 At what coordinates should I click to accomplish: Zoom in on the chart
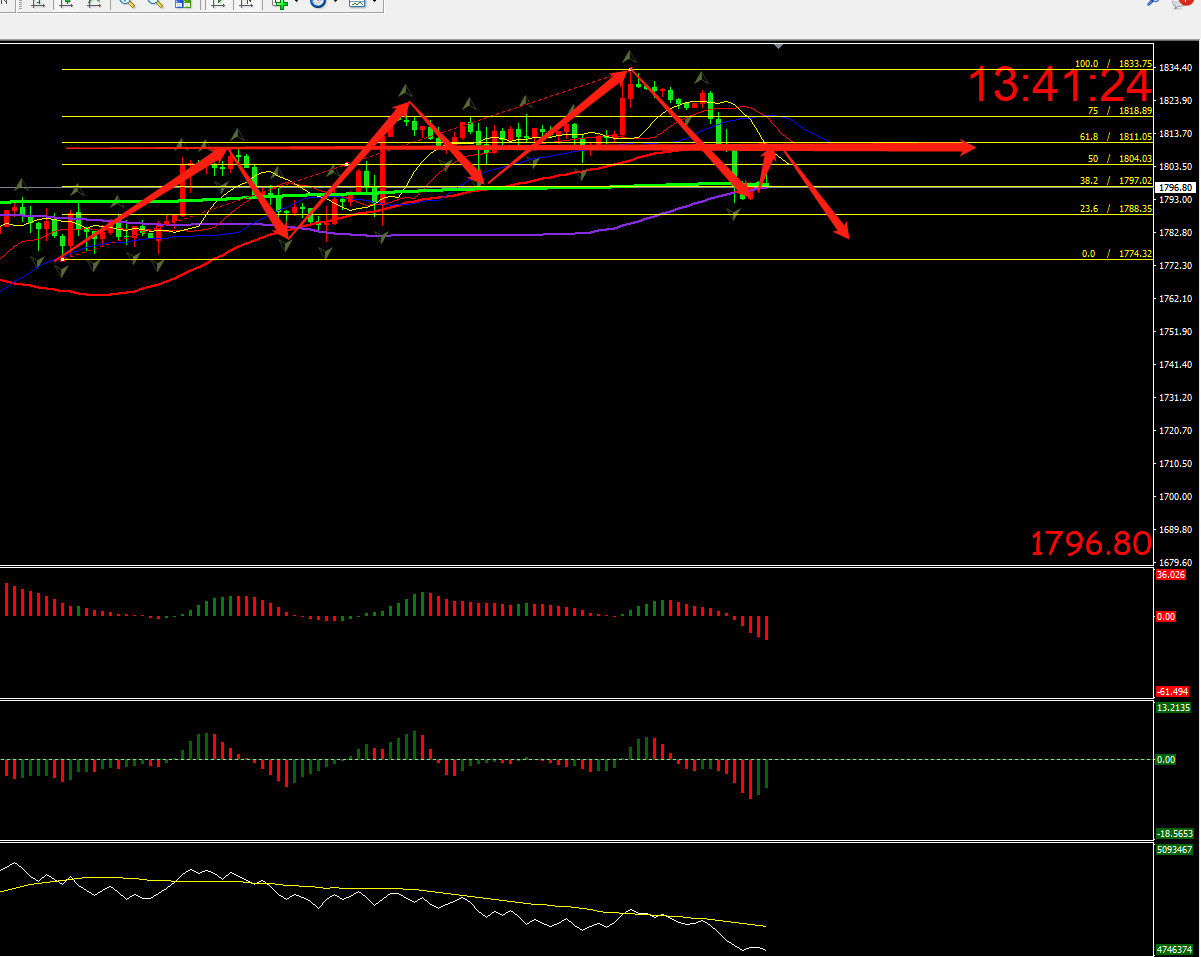click(x=128, y=3)
